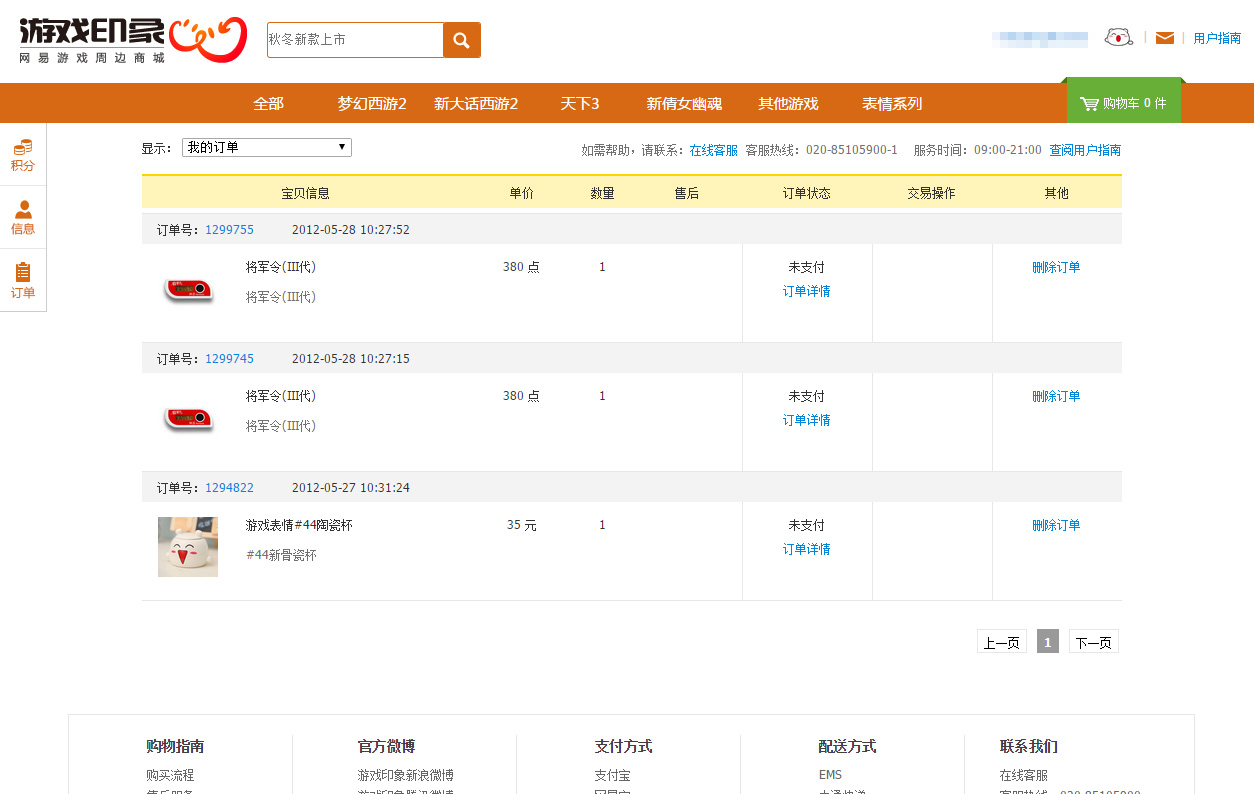Open 将军令(Ⅲ代) title in order 1299755
The image size is (1254, 794).
click(x=281, y=267)
